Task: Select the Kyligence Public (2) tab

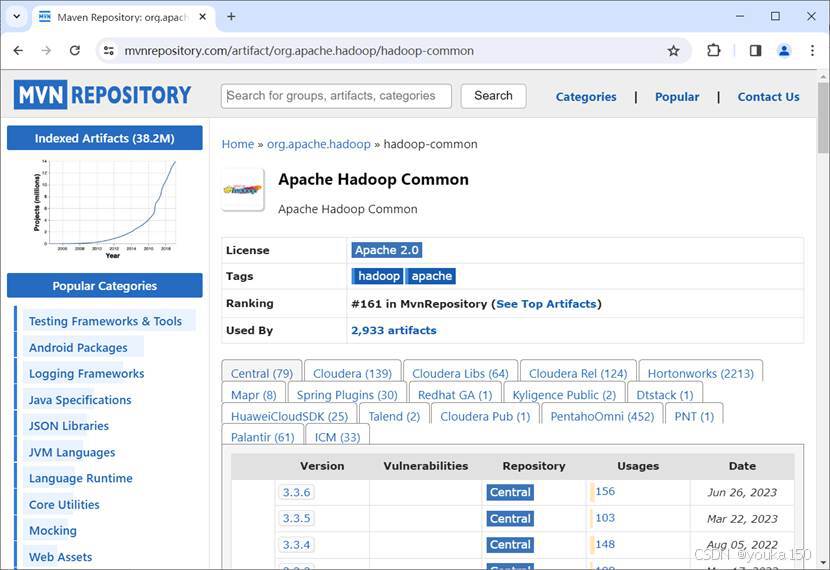Action: coord(564,395)
